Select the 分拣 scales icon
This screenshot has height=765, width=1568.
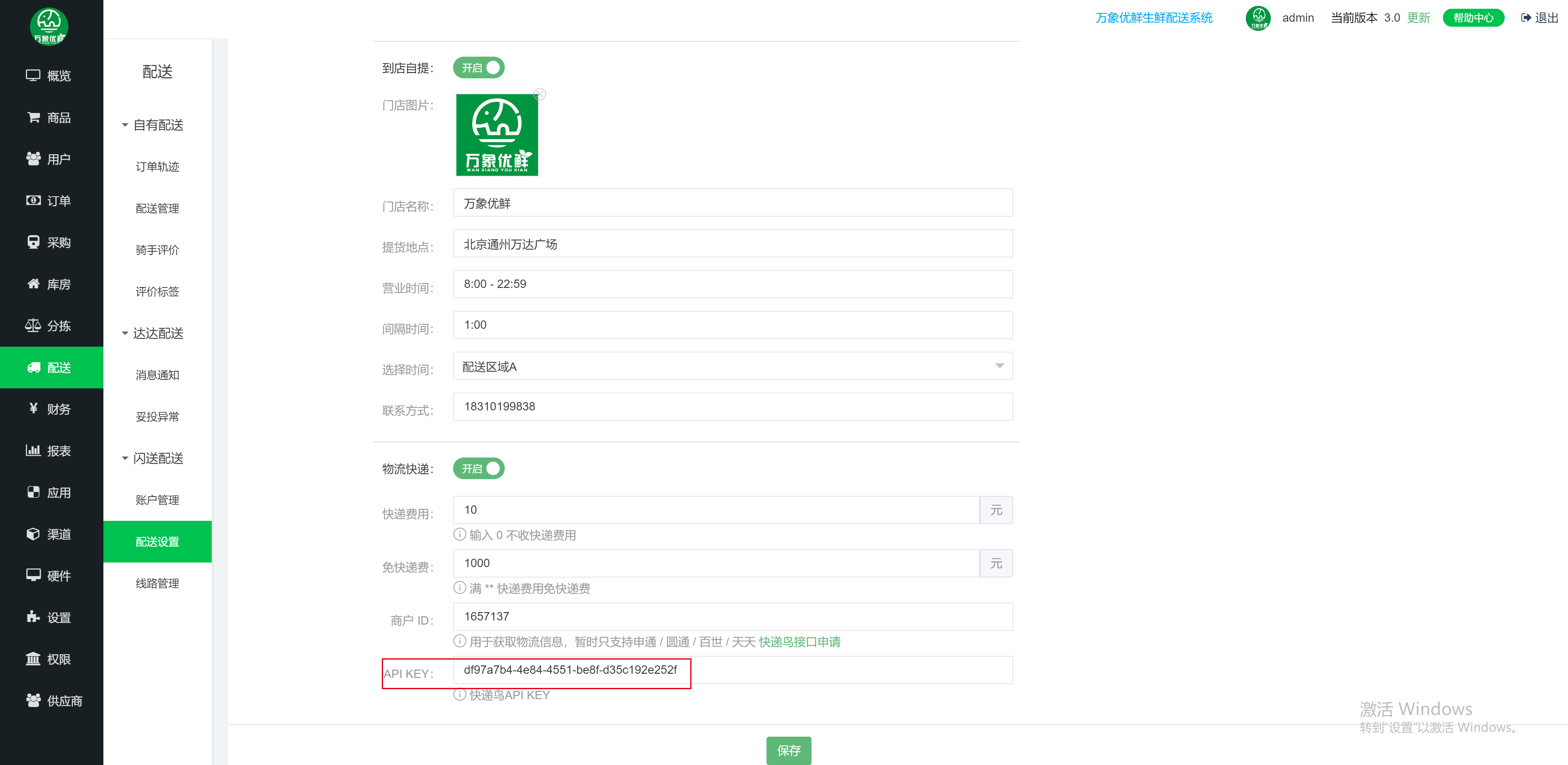(33, 325)
